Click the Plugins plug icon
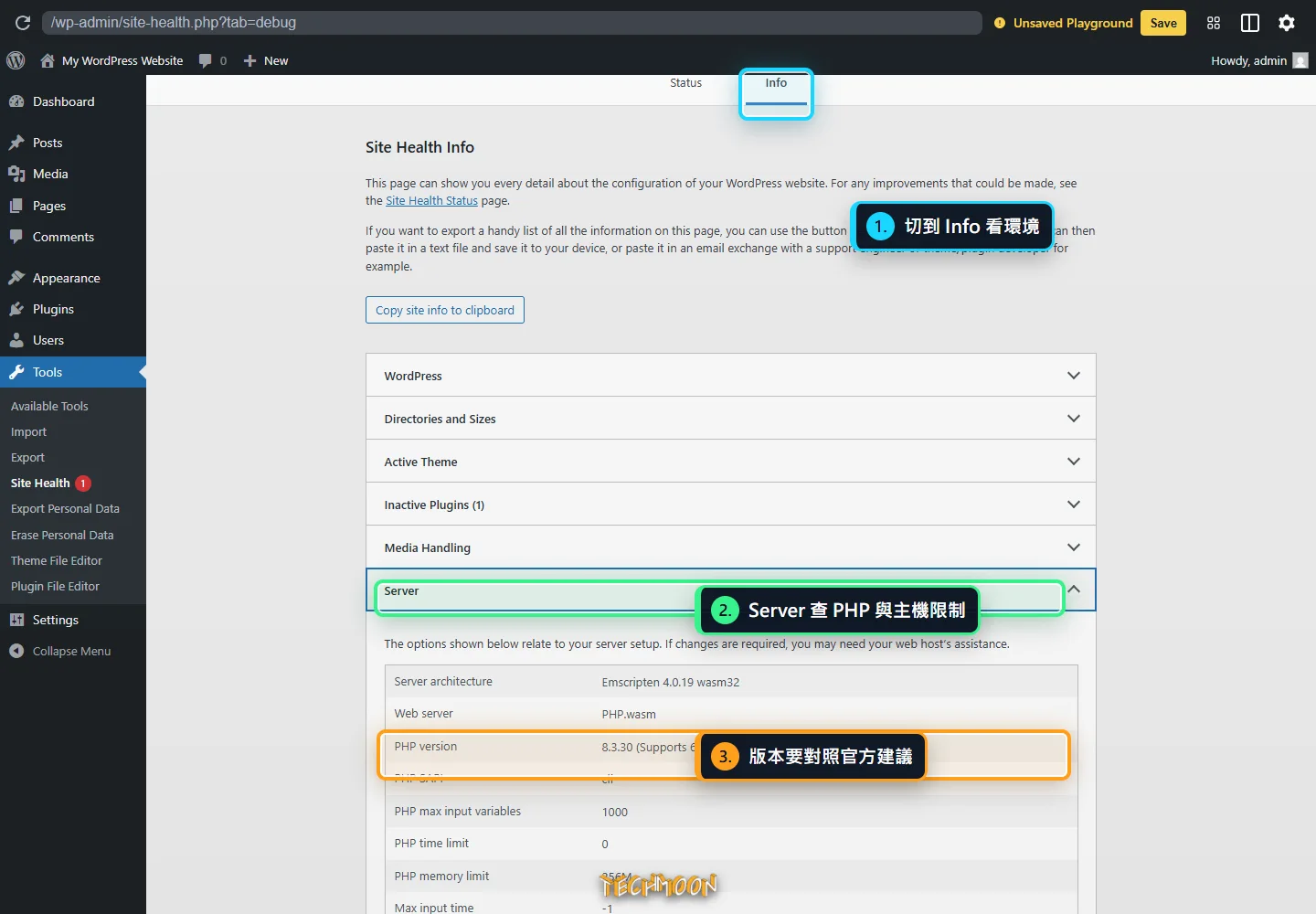Viewport: 1316px width, 914px height. (x=16, y=309)
